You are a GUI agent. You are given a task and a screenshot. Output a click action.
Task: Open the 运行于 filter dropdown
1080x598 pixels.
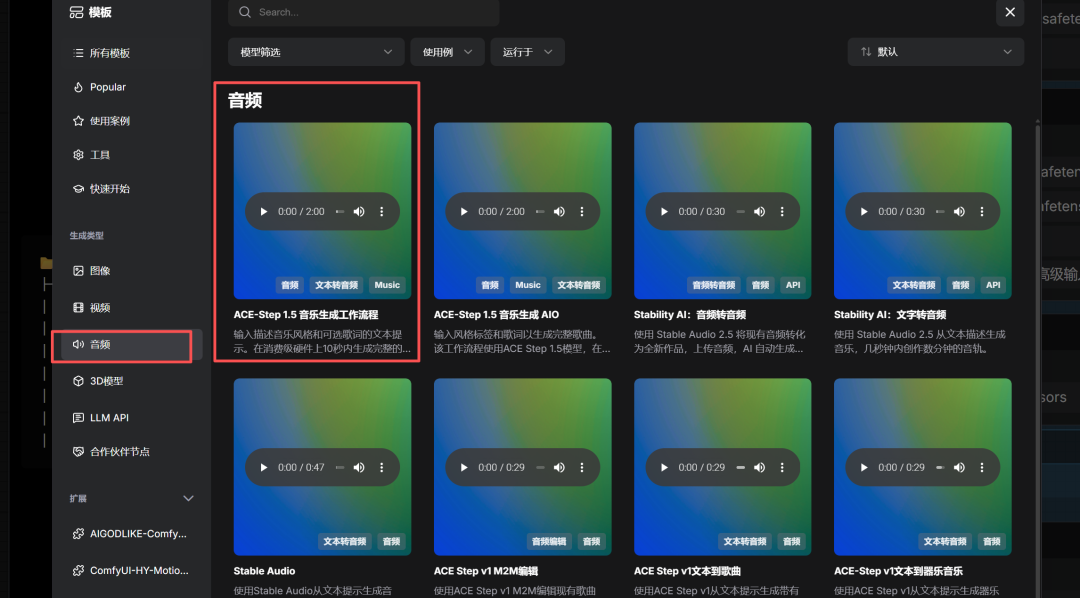(x=528, y=52)
